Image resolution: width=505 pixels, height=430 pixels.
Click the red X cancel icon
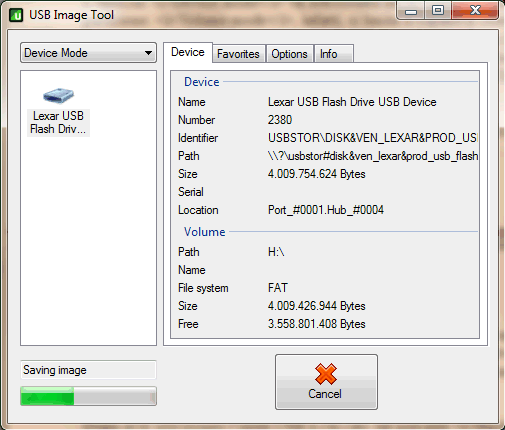pyautogui.click(x=326, y=374)
